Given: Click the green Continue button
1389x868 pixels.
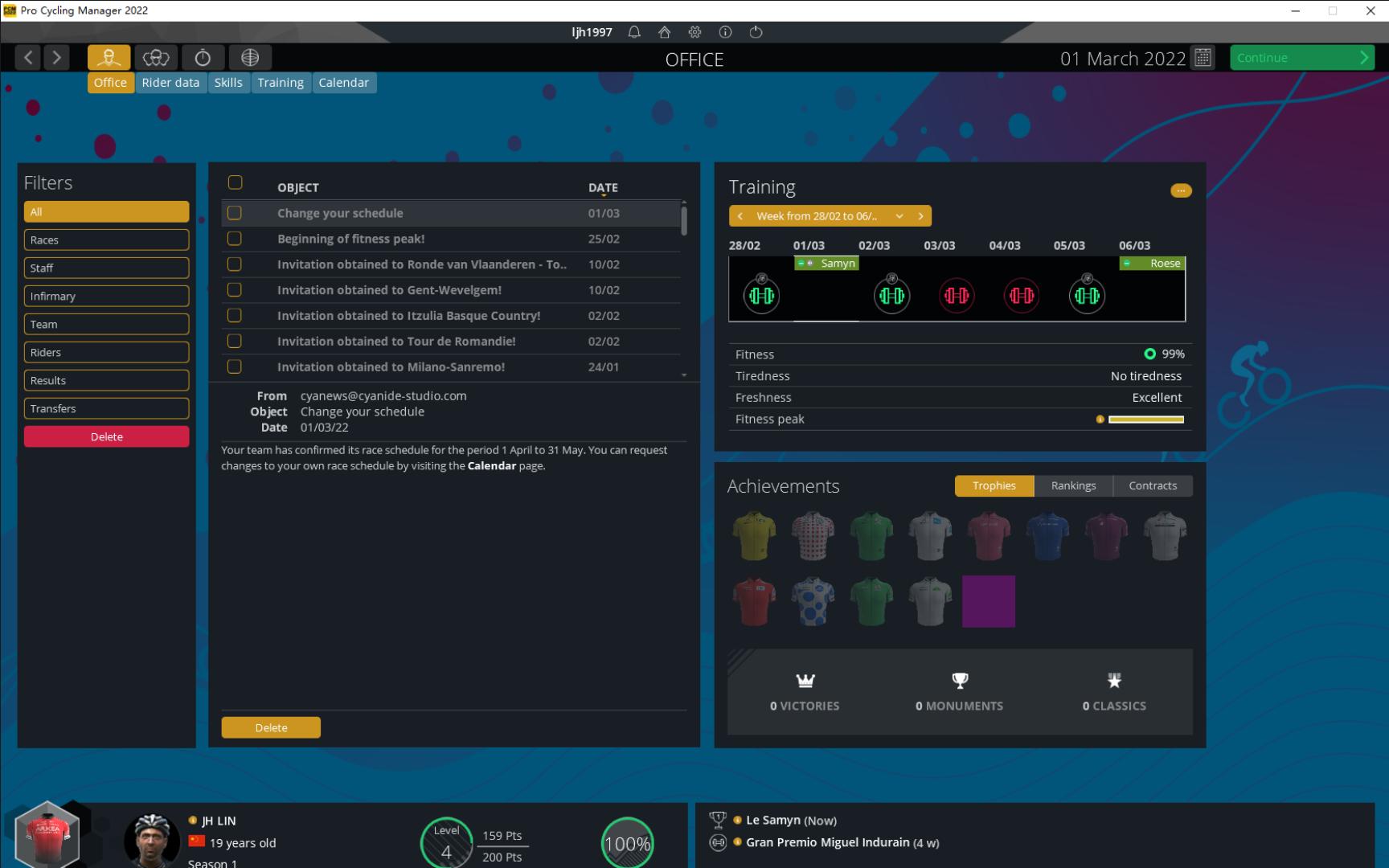Looking at the screenshot, I should tap(1302, 58).
